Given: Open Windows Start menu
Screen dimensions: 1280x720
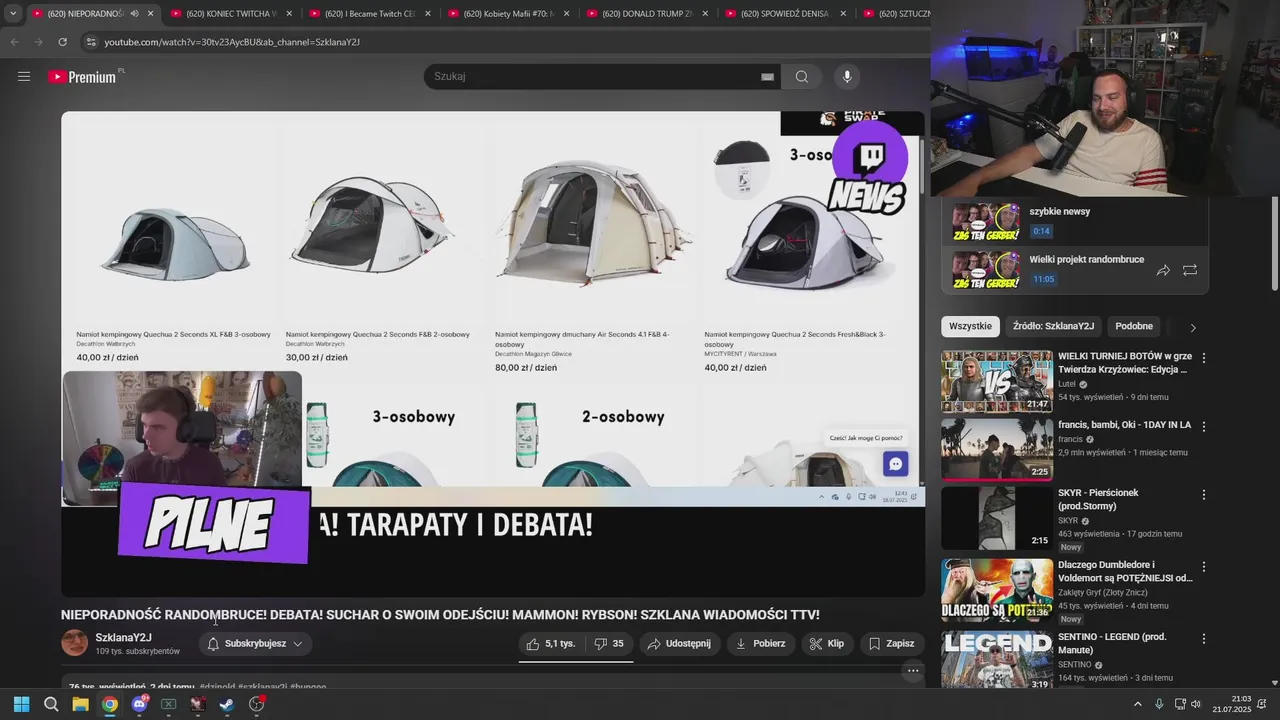Looking at the screenshot, I should (x=21, y=704).
